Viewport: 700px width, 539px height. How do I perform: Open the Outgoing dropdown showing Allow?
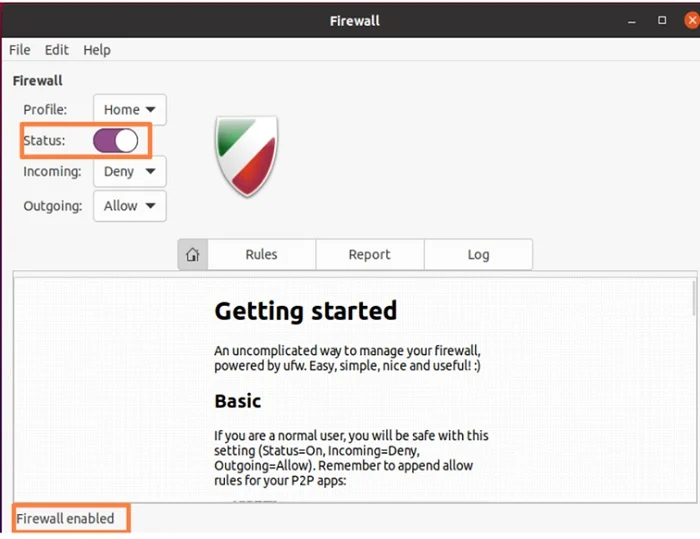[130, 206]
